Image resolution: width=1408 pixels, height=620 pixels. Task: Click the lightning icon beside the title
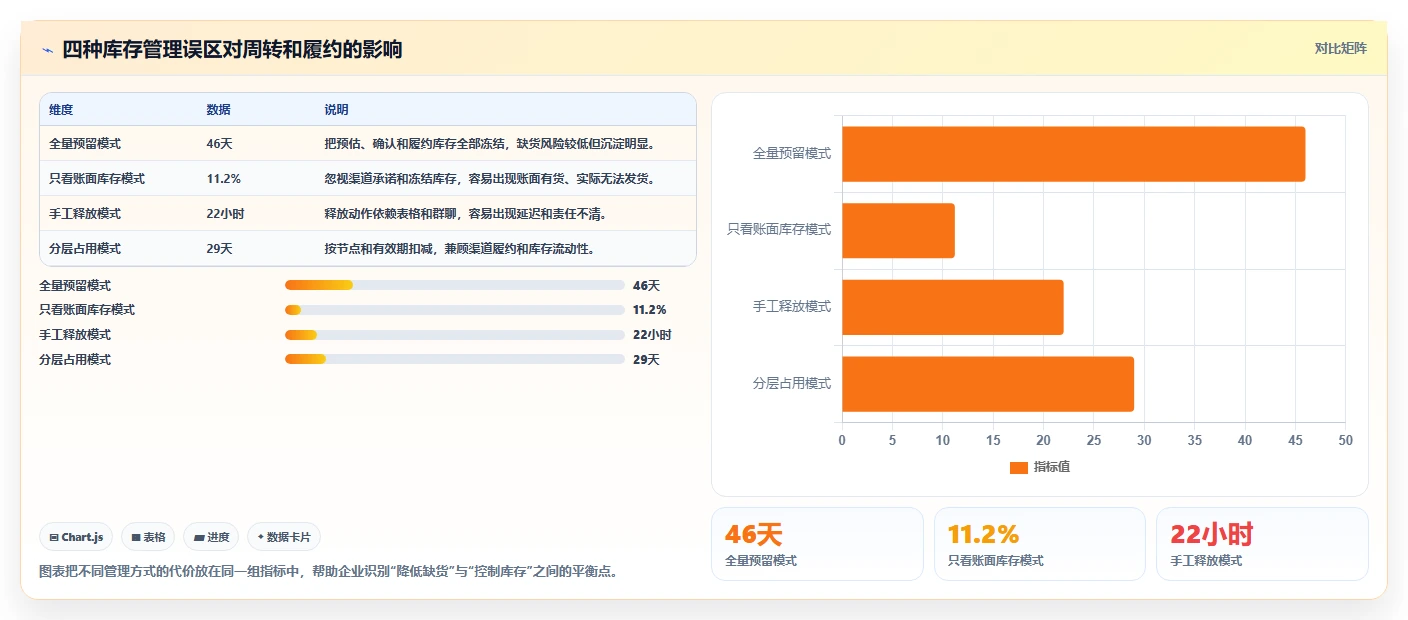(x=48, y=49)
